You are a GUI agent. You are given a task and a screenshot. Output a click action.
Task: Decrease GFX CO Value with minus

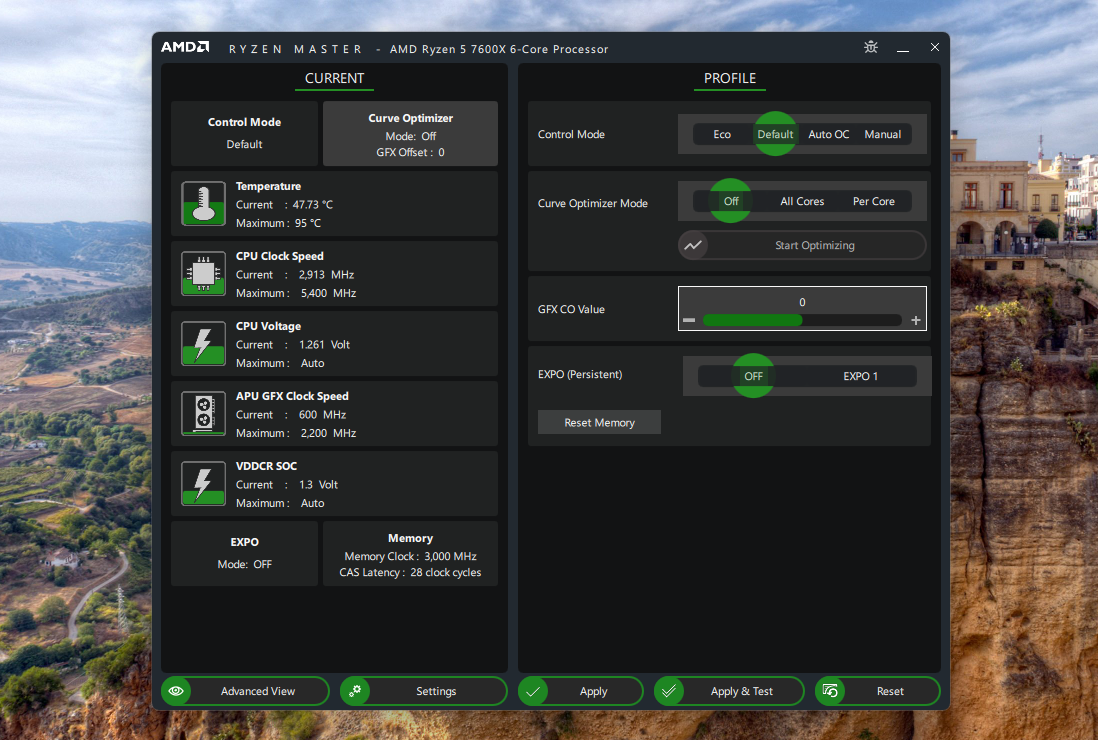(x=689, y=320)
